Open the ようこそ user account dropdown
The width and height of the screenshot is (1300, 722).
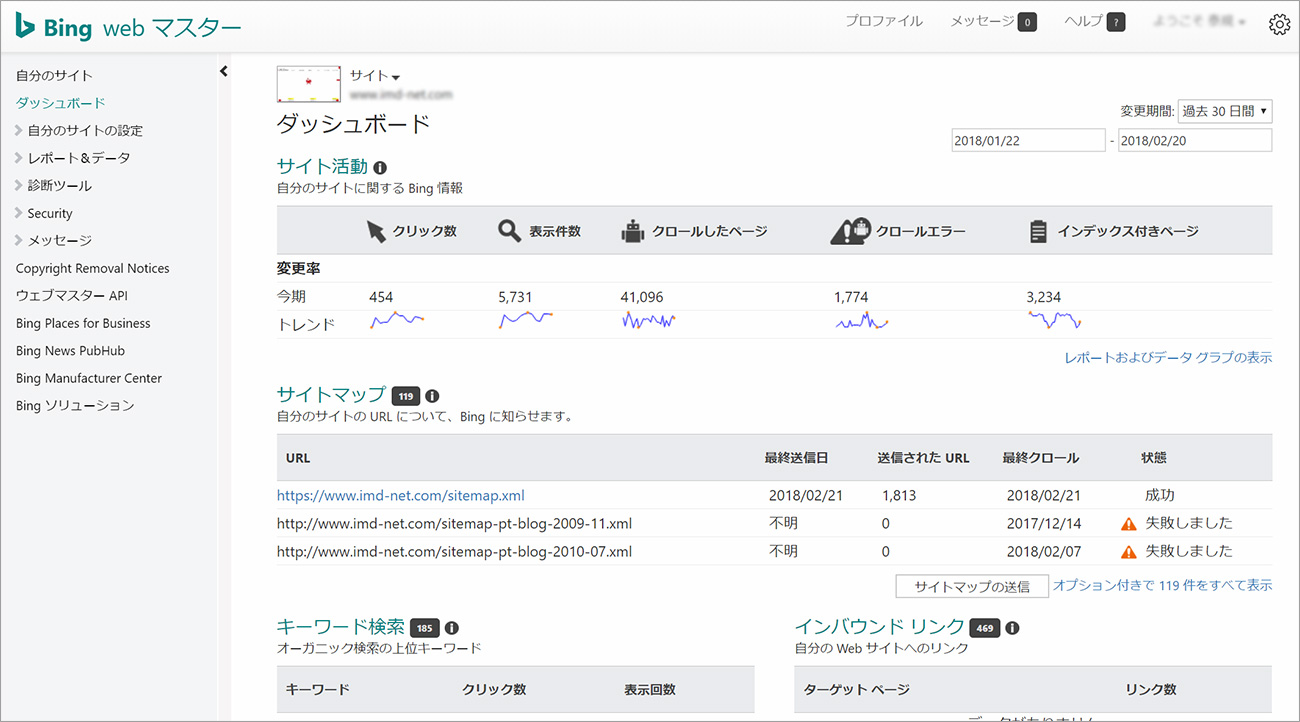pos(1200,21)
